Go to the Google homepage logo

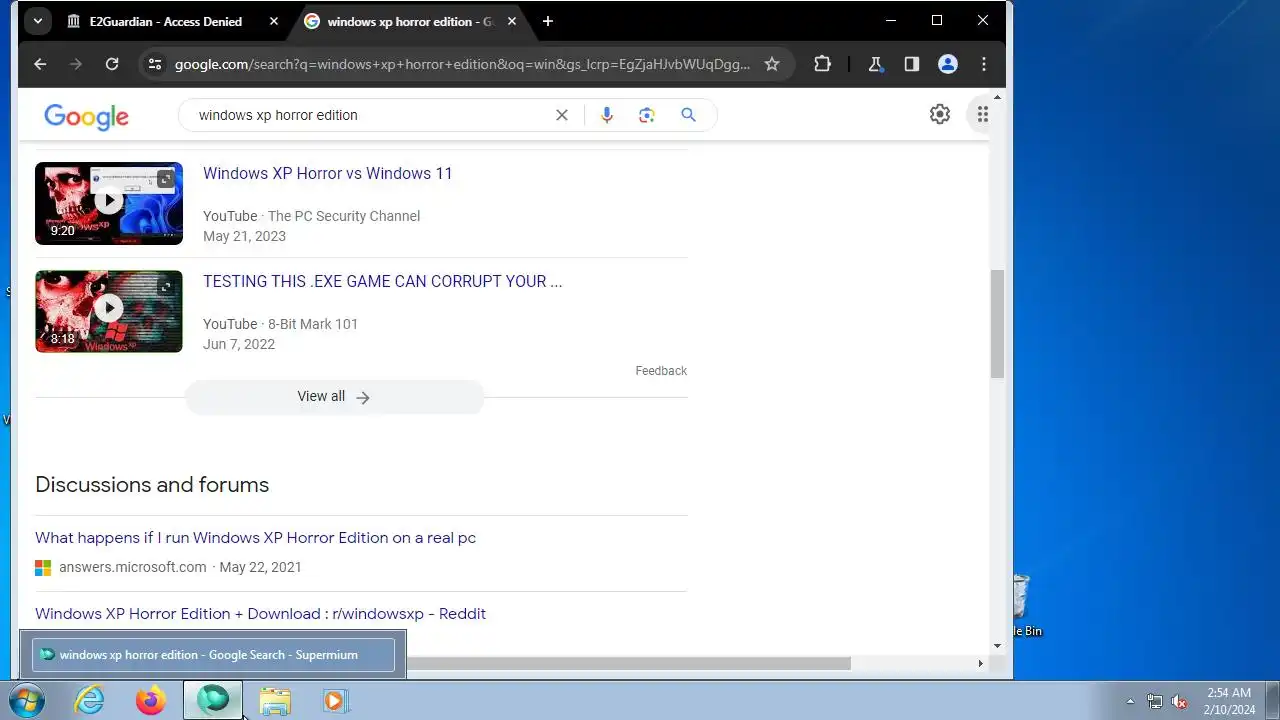click(x=86, y=116)
